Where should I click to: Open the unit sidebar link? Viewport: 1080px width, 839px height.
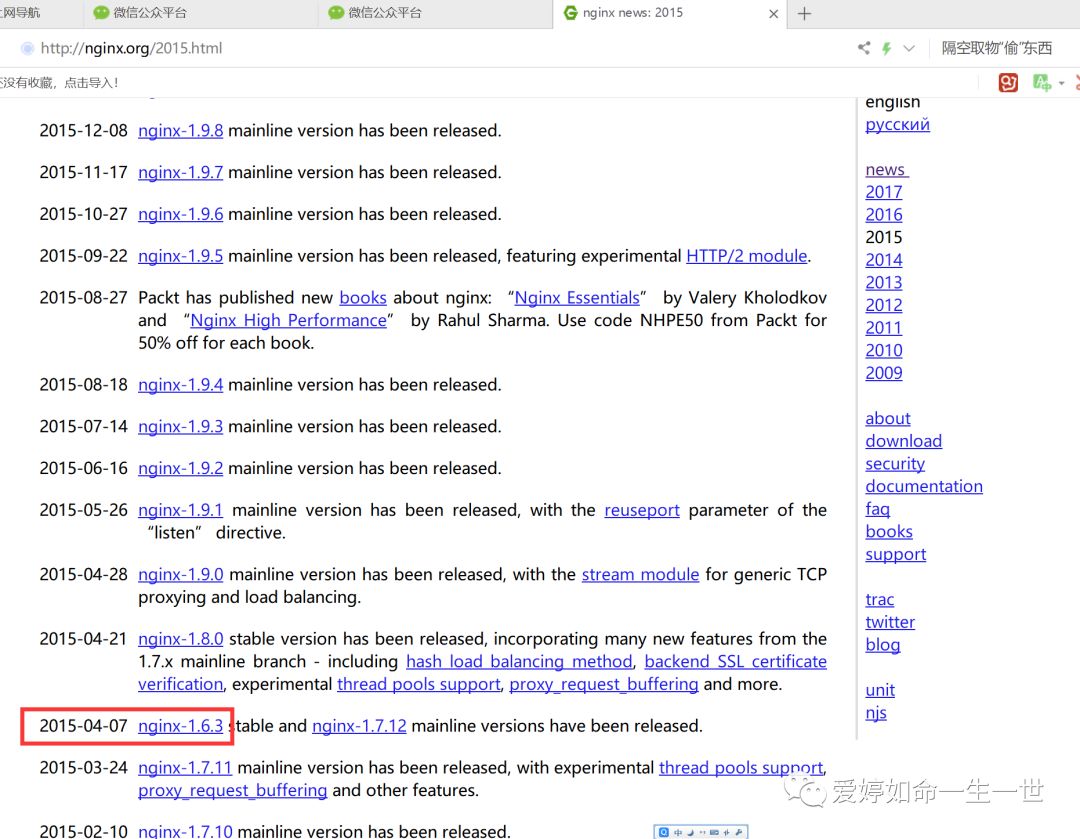click(880, 690)
